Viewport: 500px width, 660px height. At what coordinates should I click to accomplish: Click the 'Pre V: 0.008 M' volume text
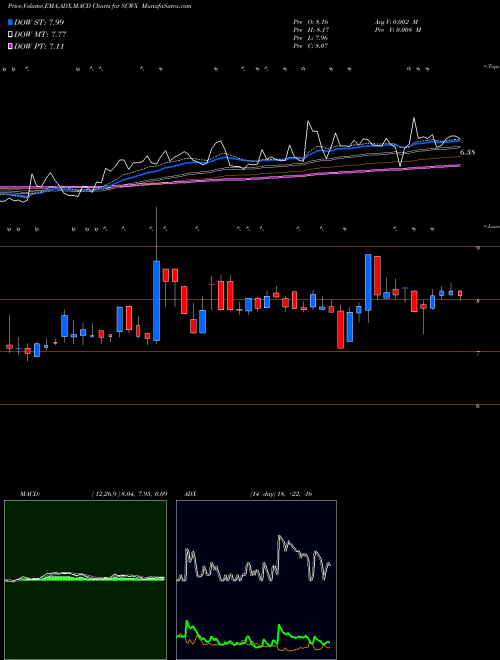tap(397, 30)
